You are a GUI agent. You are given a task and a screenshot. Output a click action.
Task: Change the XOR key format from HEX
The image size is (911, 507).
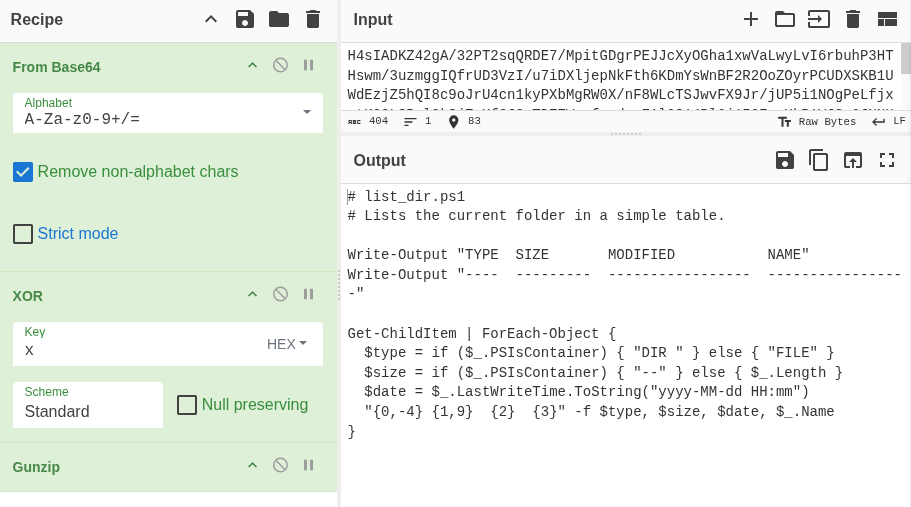point(288,344)
